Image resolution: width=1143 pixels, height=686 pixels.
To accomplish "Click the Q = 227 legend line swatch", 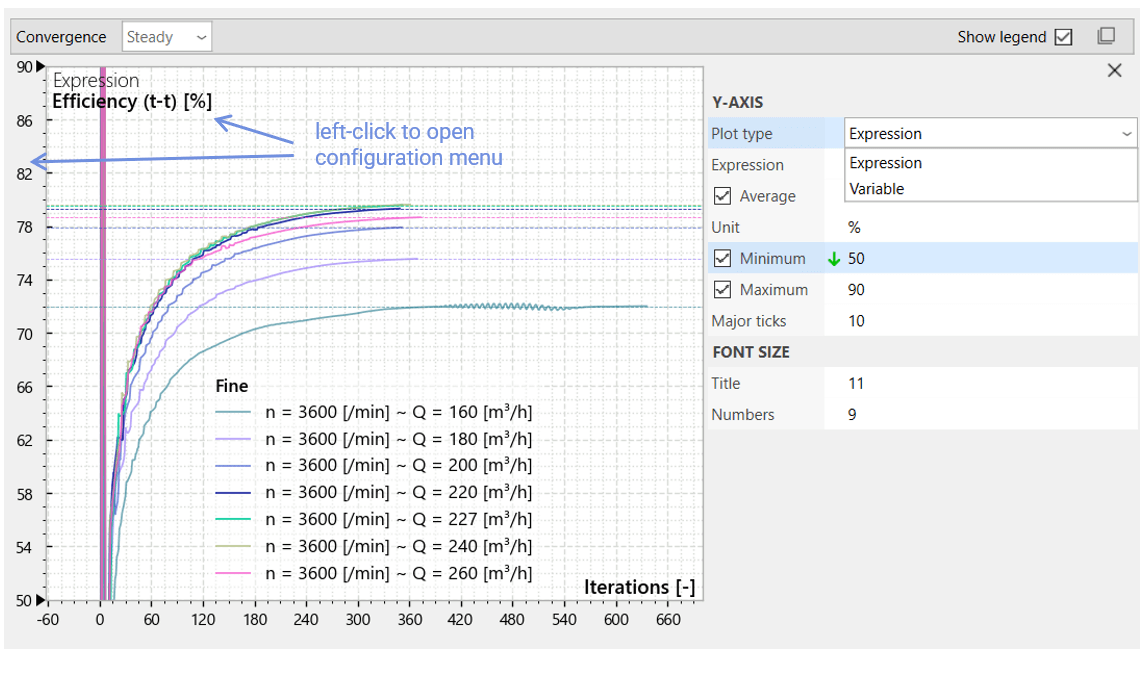I will (233, 519).
